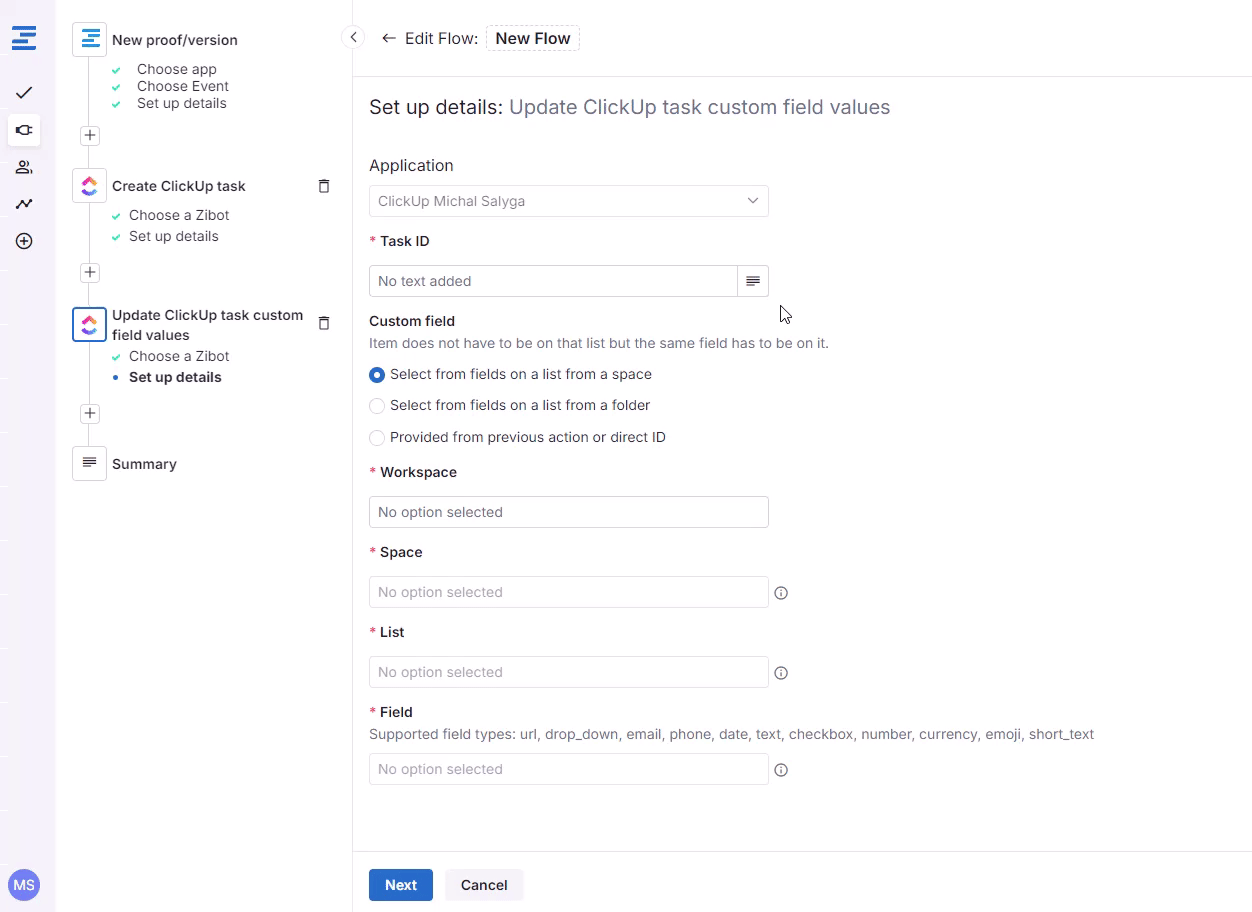
Task: Open the Summary step in flow outline
Action: (x=144, y=464)
